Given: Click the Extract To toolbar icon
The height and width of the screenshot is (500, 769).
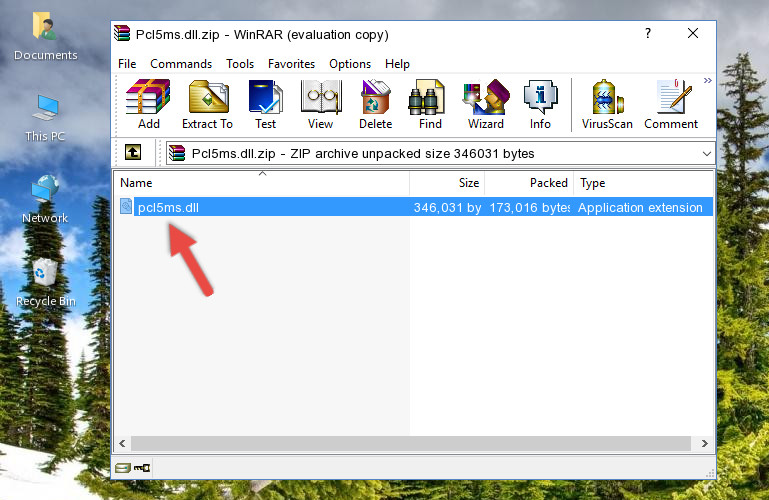Looking at the screenshot, I should [x=207, y=104].
